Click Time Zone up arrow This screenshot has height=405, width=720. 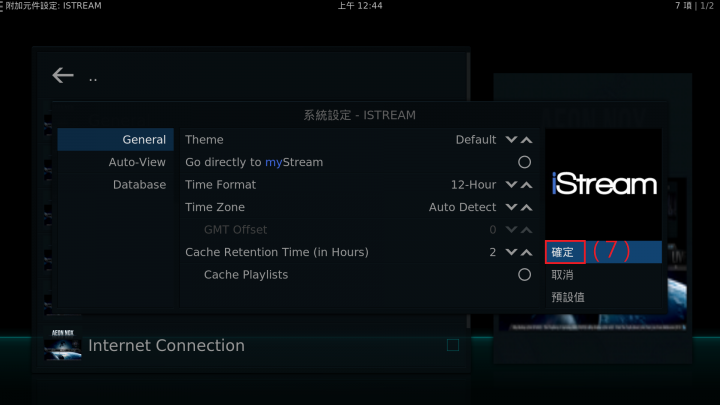coord(527,207)
